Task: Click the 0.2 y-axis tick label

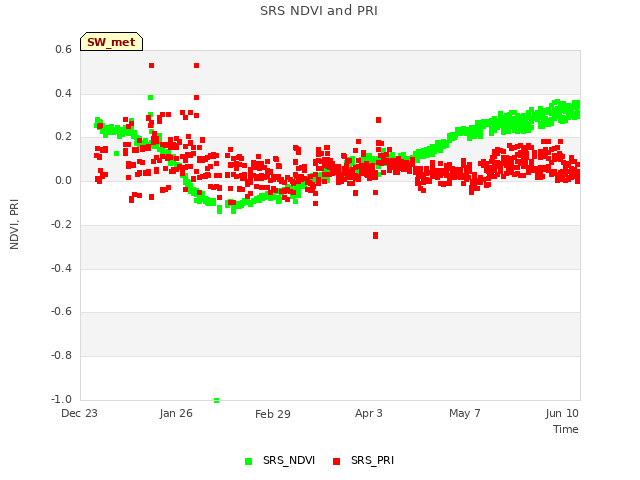Action: click(63, 137)
